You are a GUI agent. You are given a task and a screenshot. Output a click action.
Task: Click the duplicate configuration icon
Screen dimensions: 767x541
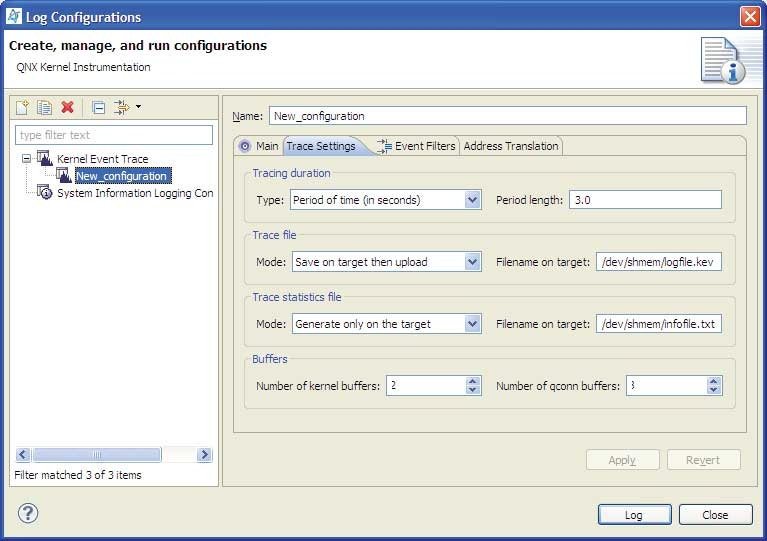tap(45, 107)
